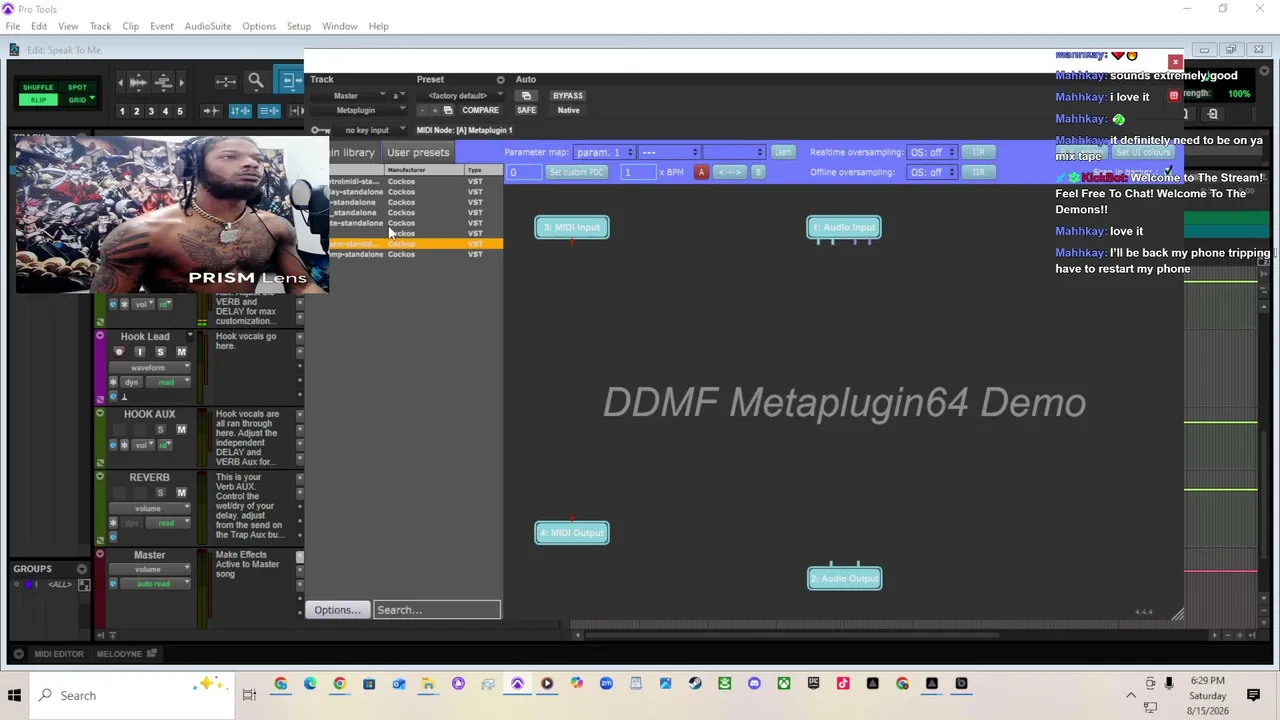1280x720 pixels.
Task: Open the Offline oversampling OS dropdown
Action: pos(932,172)
